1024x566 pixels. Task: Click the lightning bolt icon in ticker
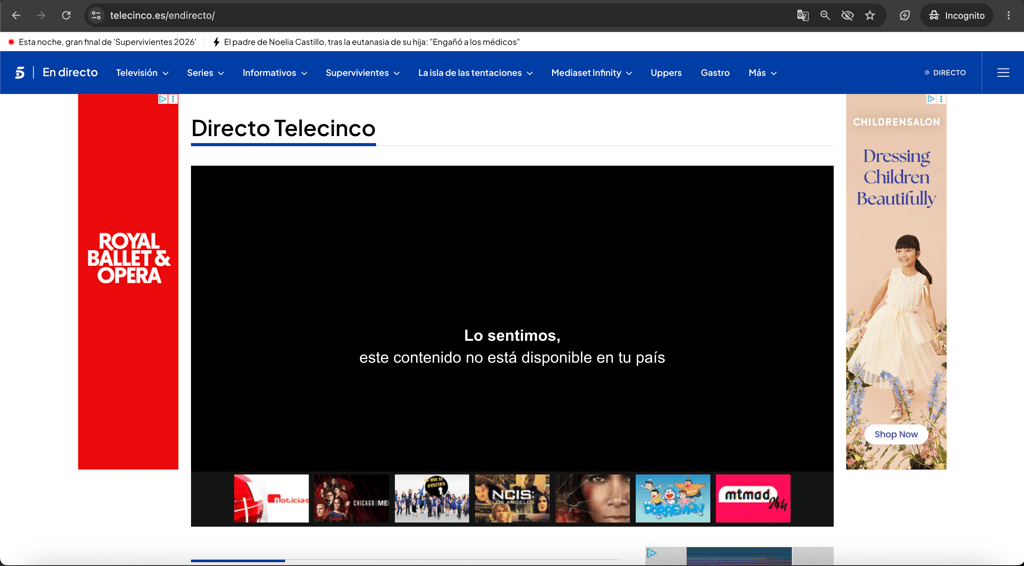coord(216,42)
